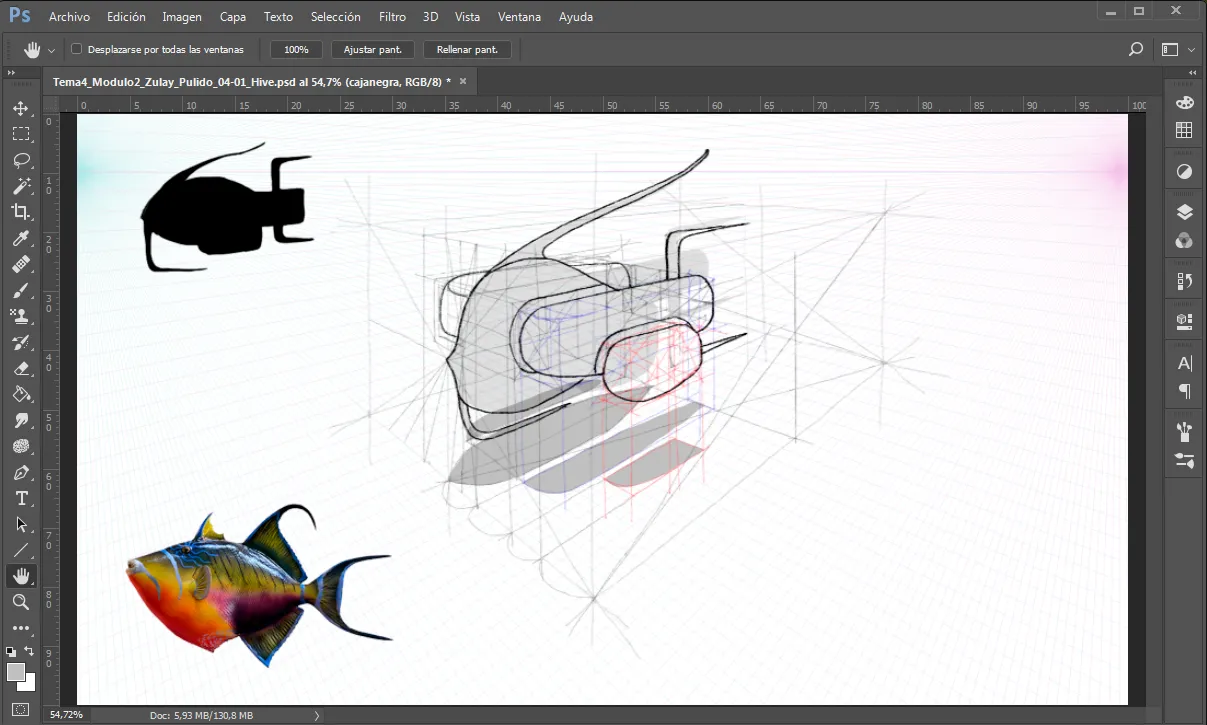
Task: Select the Eraser tool
Action: pos(21,368)
